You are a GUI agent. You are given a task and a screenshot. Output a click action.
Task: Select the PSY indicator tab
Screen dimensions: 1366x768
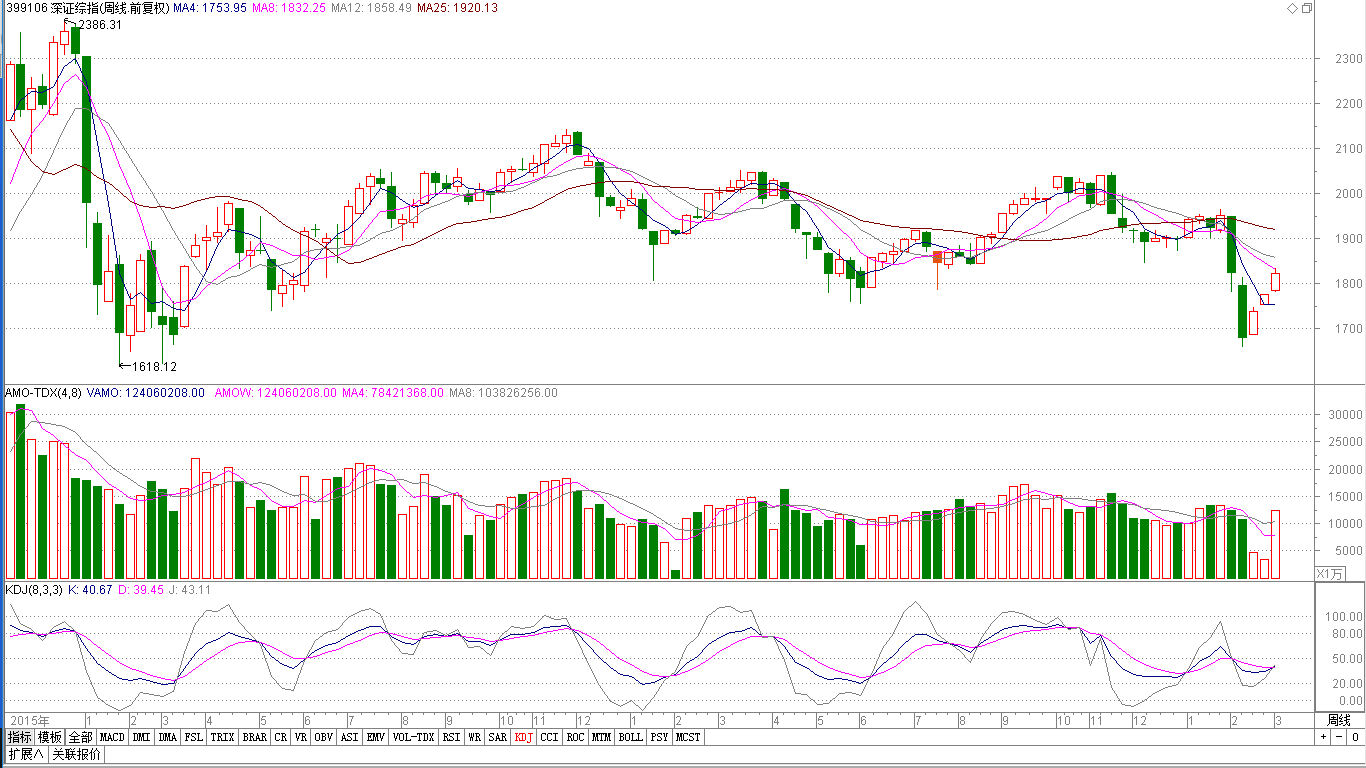pyautogui.click(x=659, y=737)
